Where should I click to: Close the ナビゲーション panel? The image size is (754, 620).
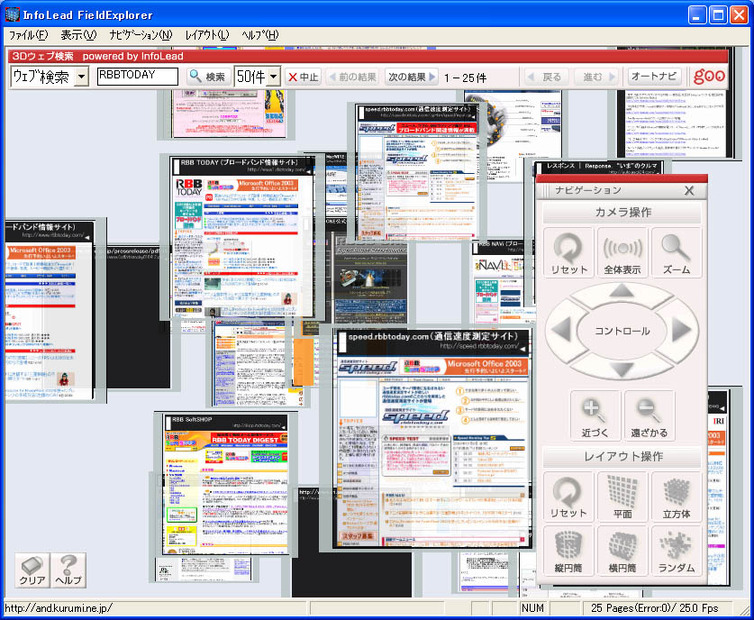click(x=689, y=191)
